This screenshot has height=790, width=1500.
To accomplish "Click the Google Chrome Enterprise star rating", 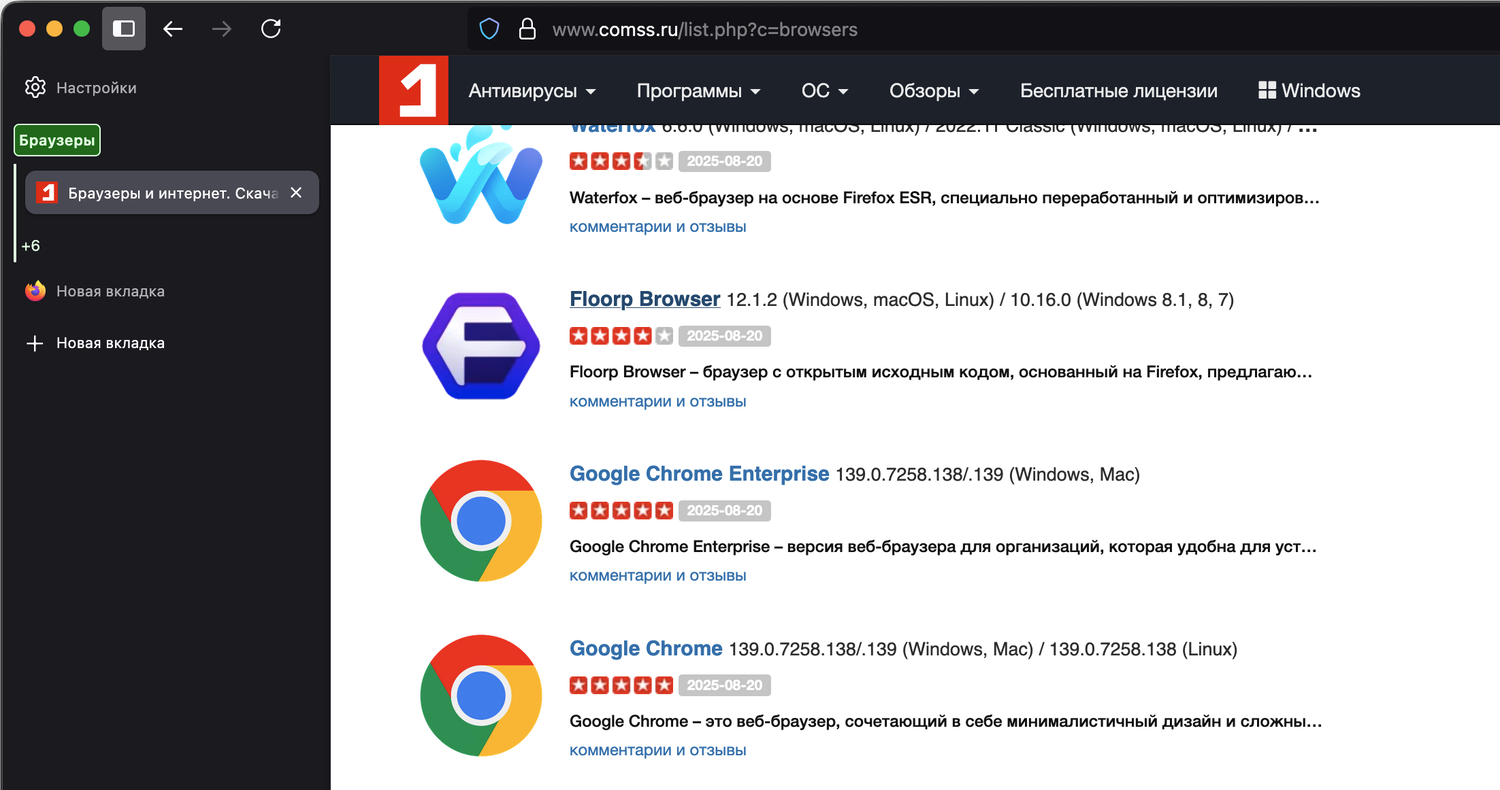I will pos(621,511).
